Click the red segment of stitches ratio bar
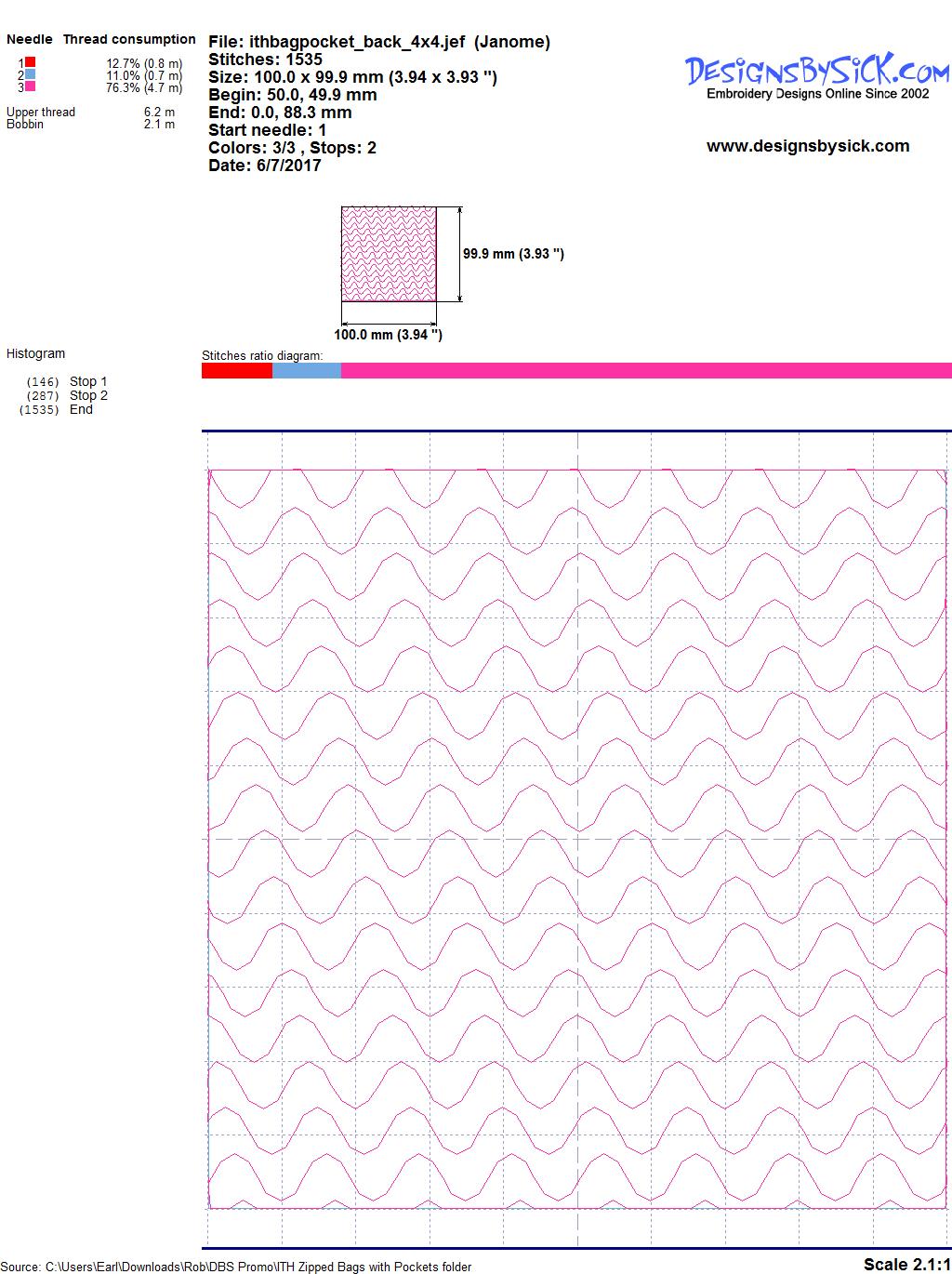 pyautogui.click(x=236, y=370)
